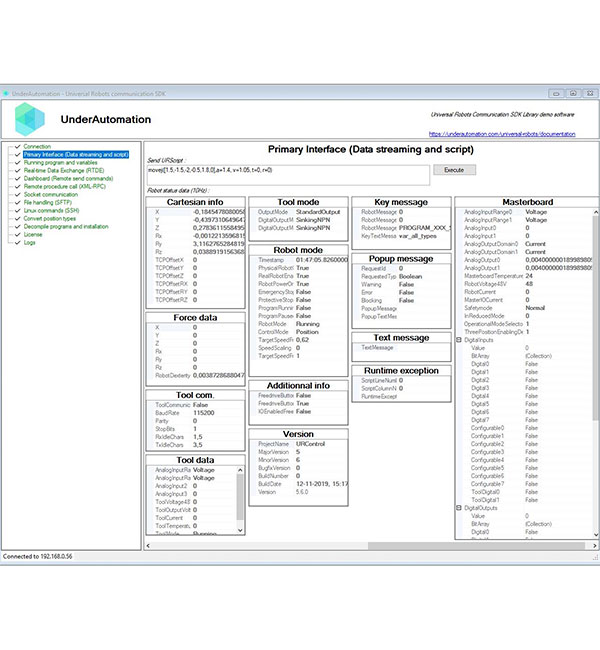Open Dashboard (Remote send commands) page

pos(68,179)
